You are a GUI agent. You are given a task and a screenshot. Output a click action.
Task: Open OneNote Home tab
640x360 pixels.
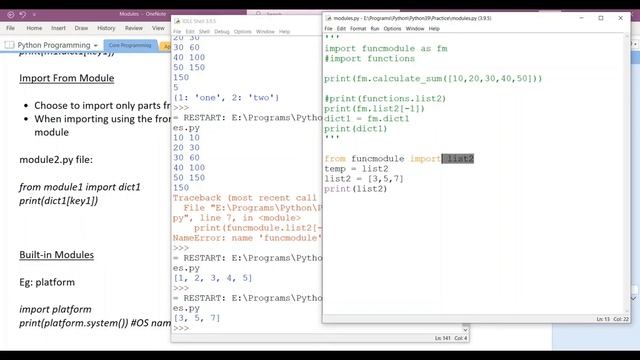click(34, 28)
